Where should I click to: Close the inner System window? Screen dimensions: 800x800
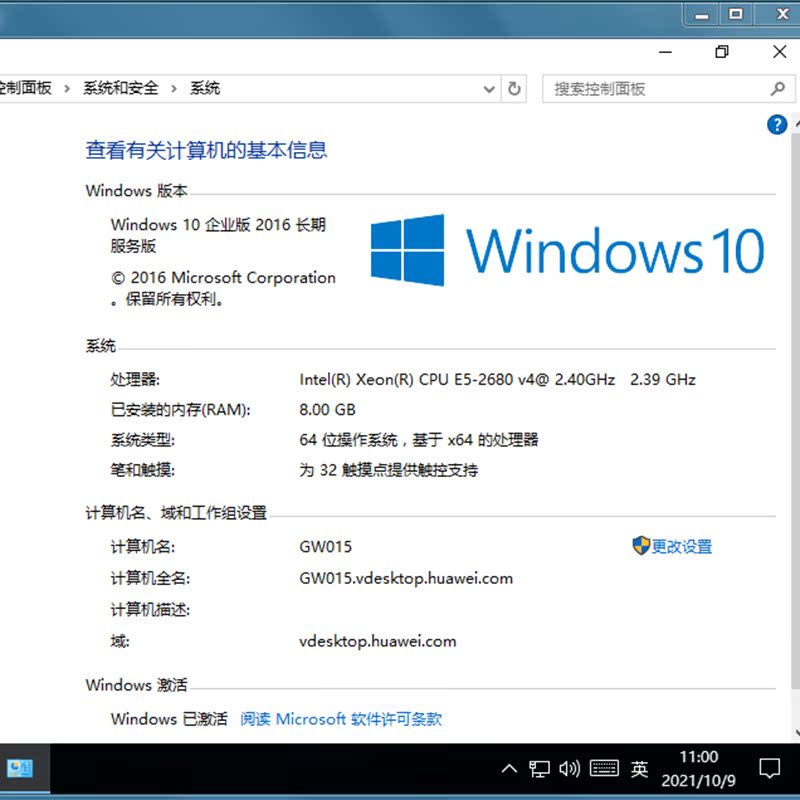point(780,52)
